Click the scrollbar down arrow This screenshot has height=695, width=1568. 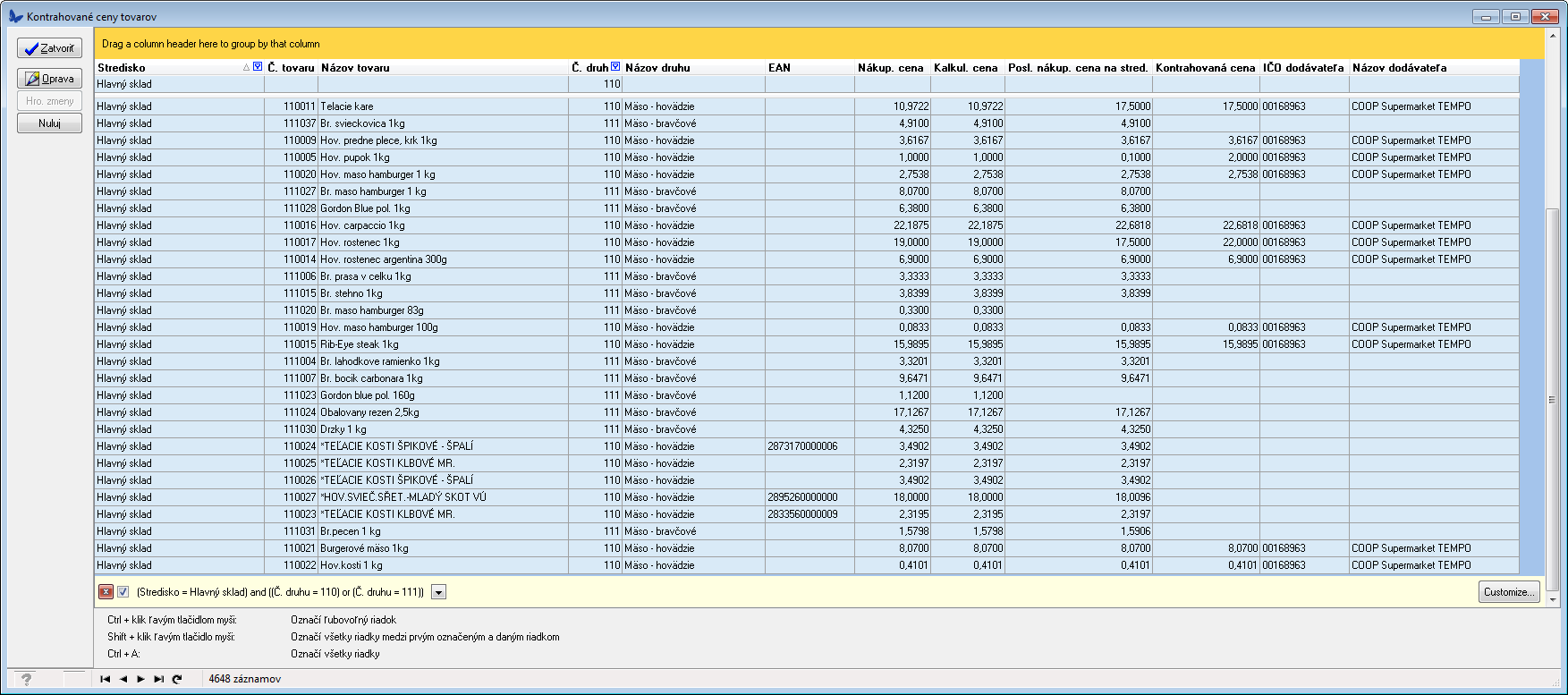coord(1552,600)
